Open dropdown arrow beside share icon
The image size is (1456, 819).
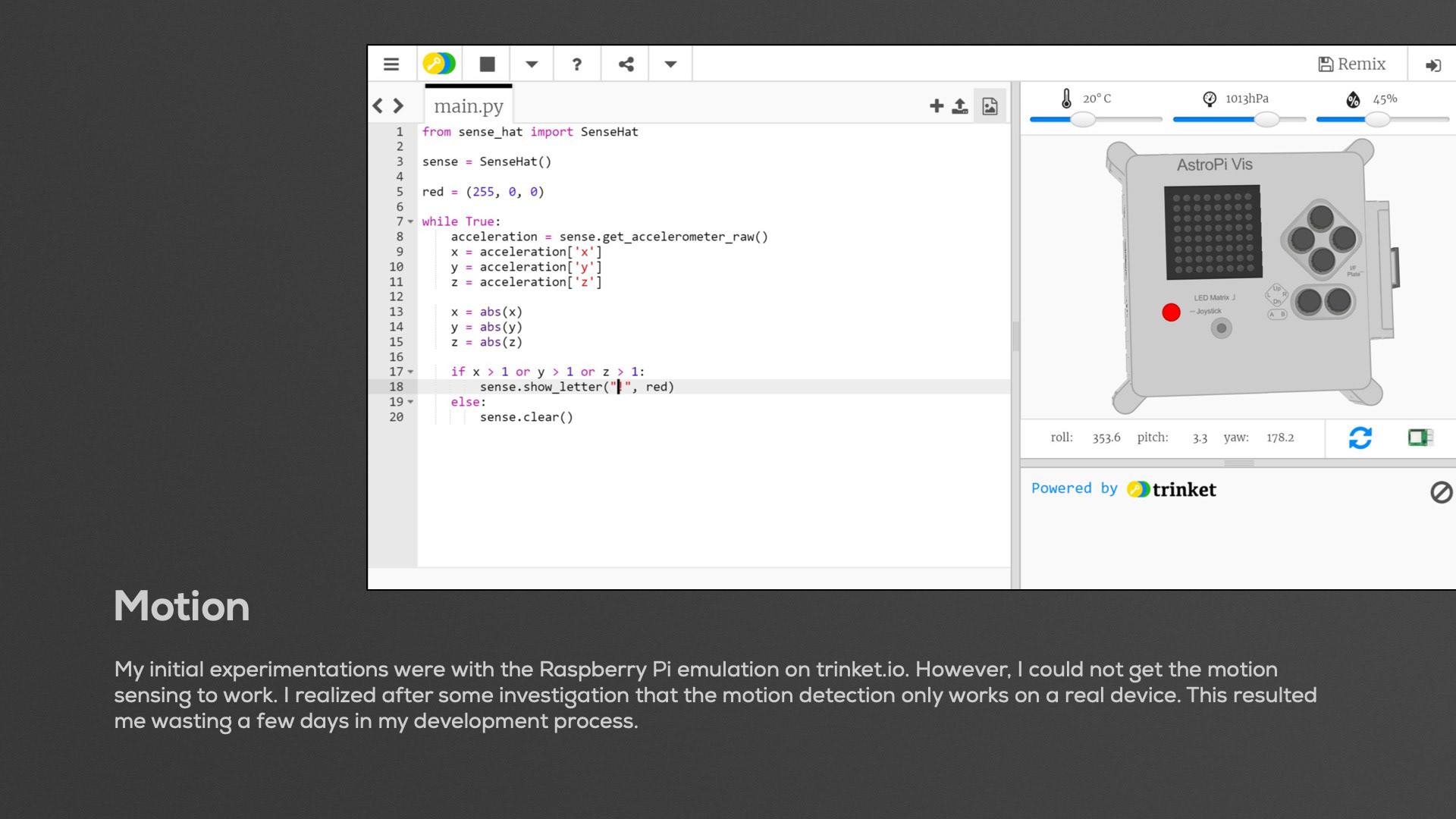pos(670,64)
